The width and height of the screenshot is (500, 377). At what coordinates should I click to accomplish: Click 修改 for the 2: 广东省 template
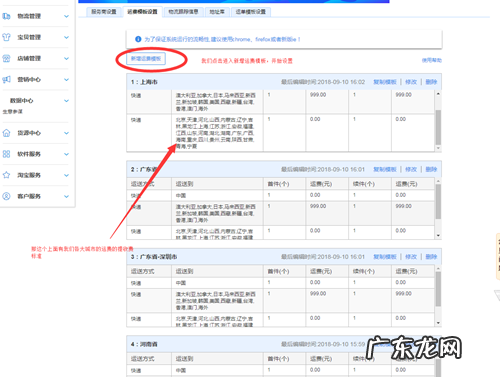pyautogui.click(x=411, y=169)
